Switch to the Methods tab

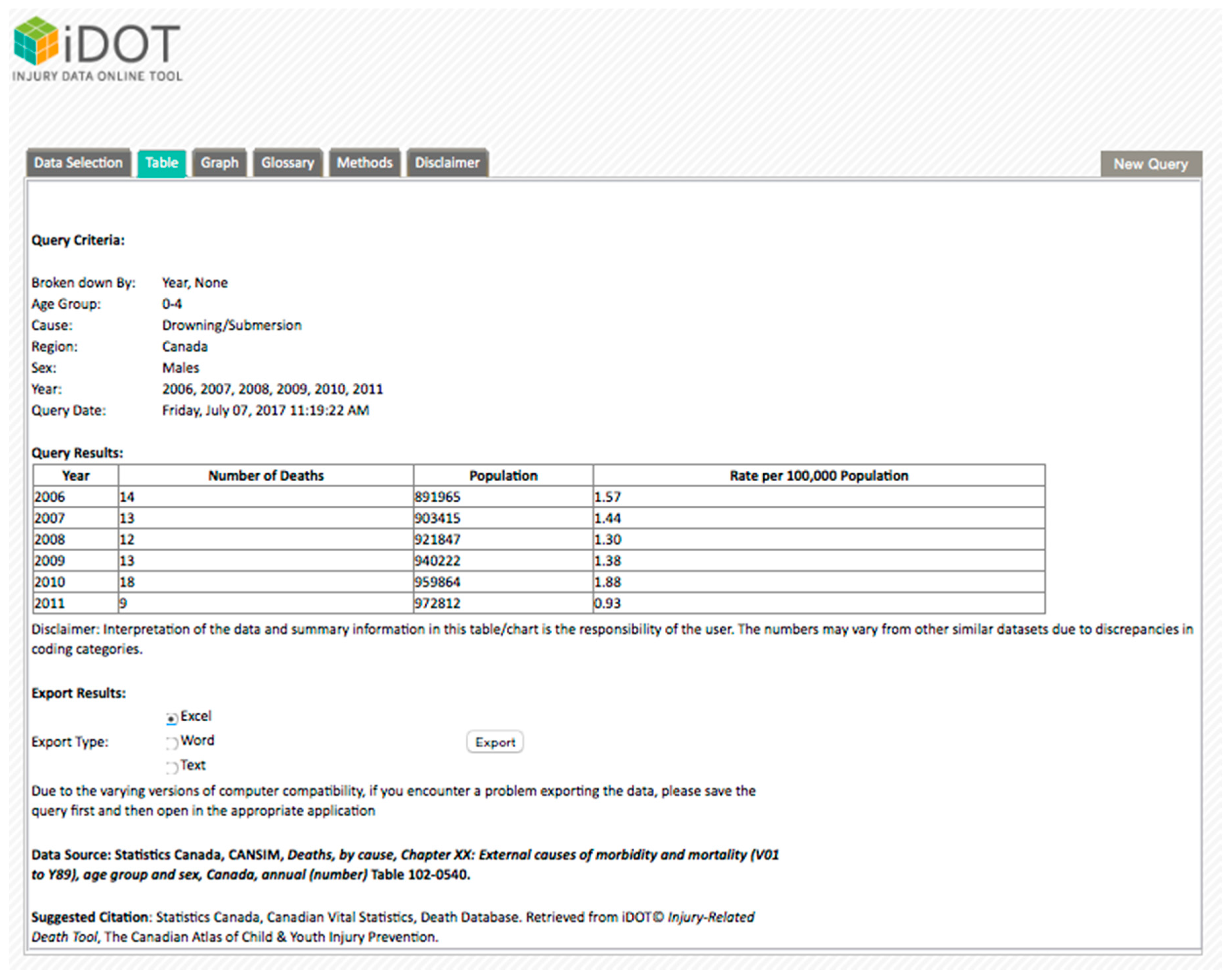click(x=364, y=163)
